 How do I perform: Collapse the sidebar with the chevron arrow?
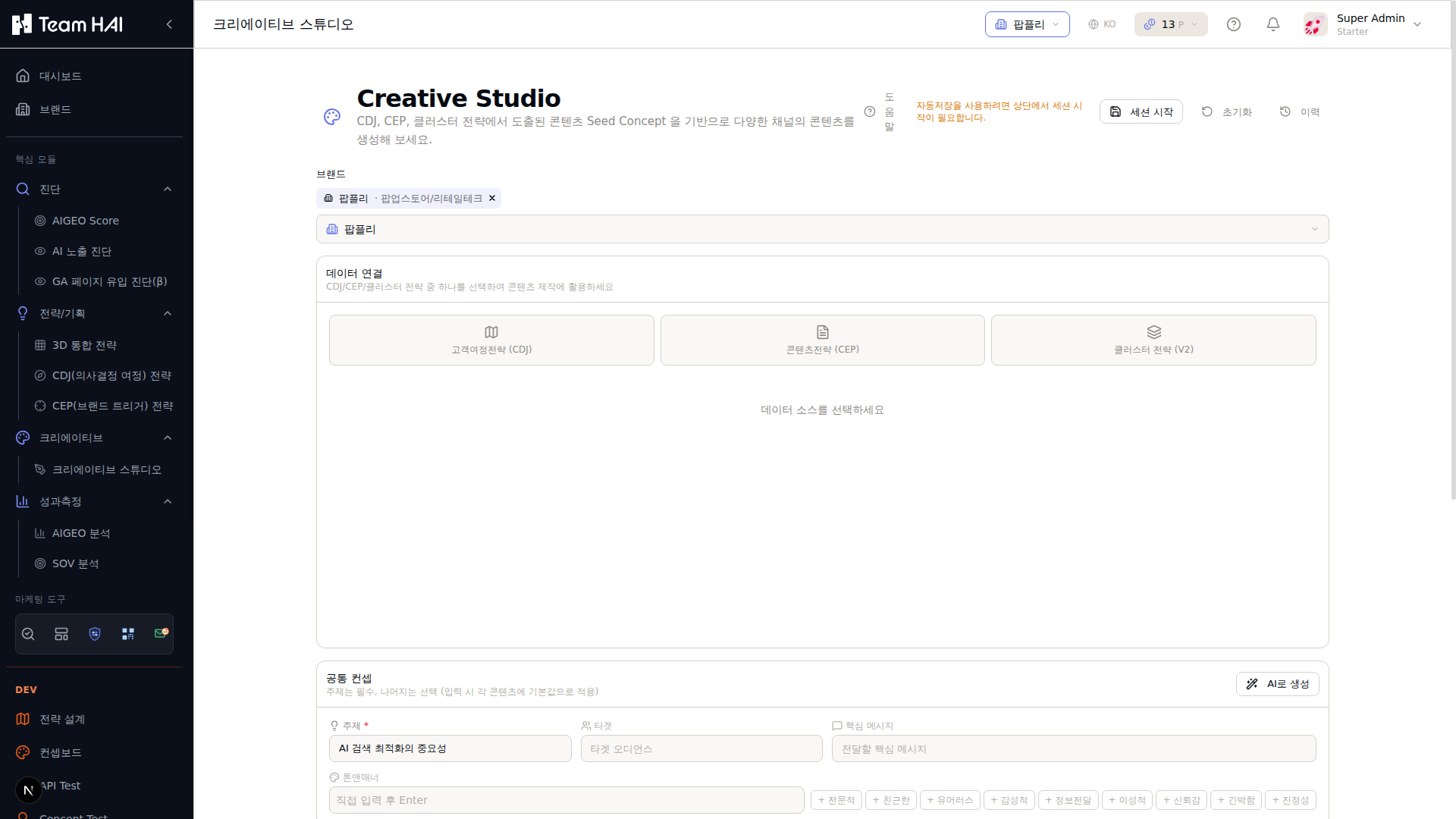[x=169, y=24]
